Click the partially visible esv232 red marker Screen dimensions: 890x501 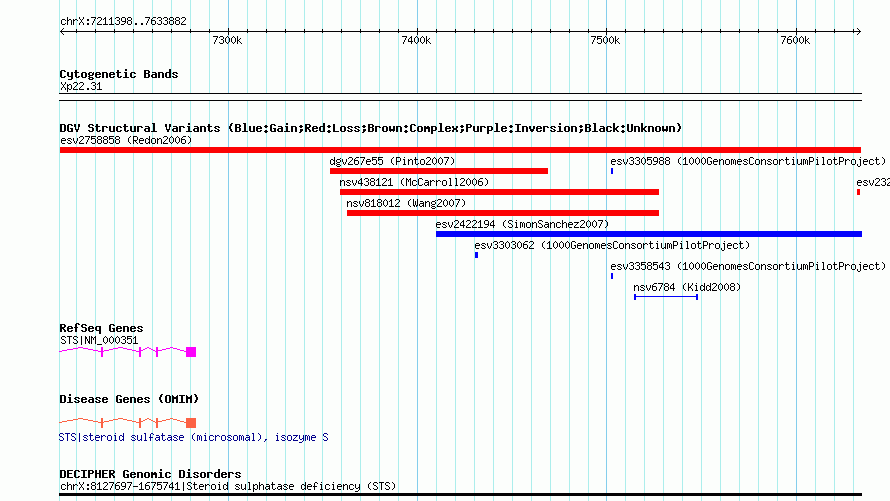click(858, 192)
